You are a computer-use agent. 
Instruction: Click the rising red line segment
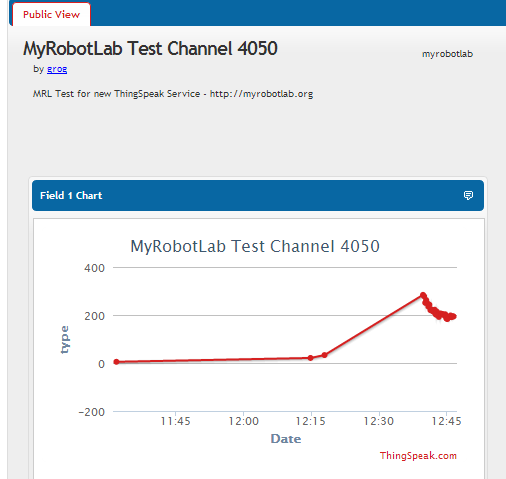(x=374, y=325)
